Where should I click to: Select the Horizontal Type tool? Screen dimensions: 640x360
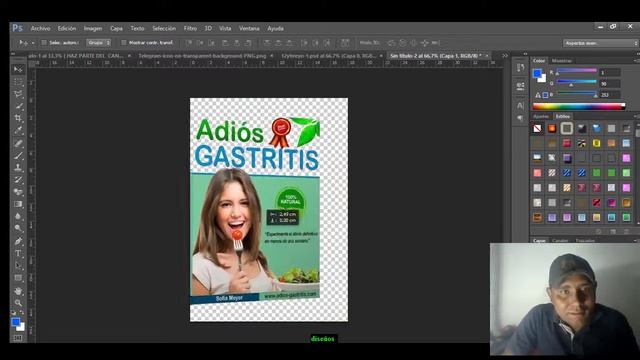click(x=18, y=253)
